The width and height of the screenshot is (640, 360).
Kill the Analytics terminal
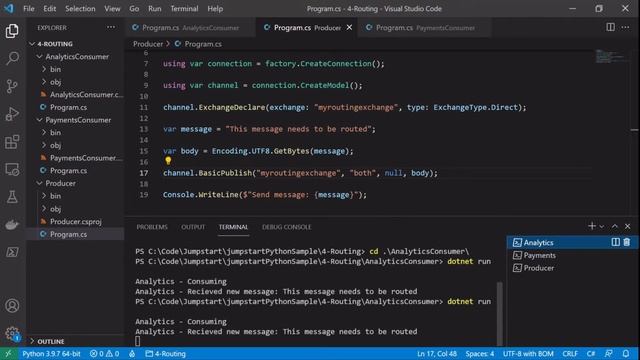pos(627,242)
